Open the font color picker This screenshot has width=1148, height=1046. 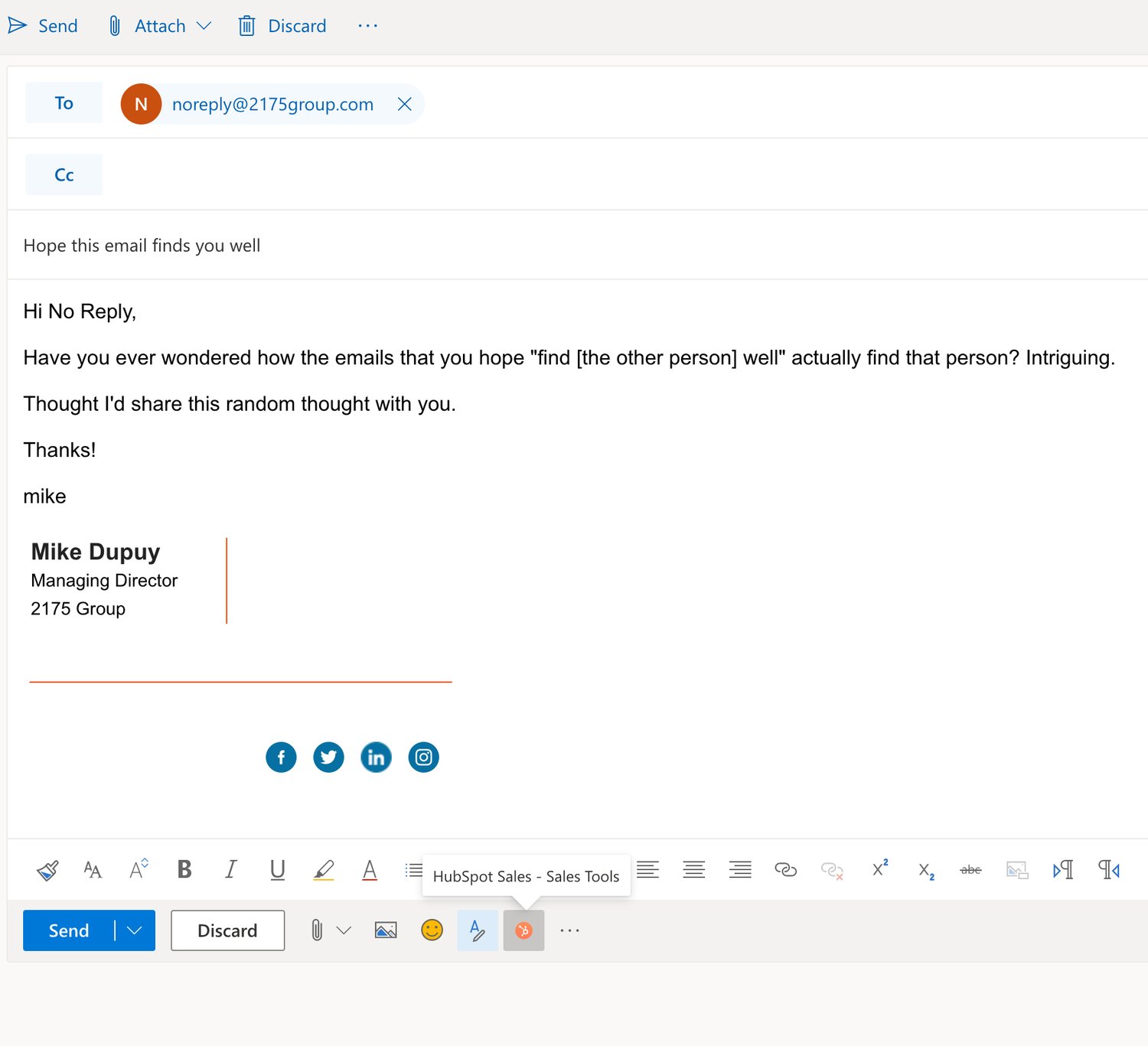(x=369, y=870)
